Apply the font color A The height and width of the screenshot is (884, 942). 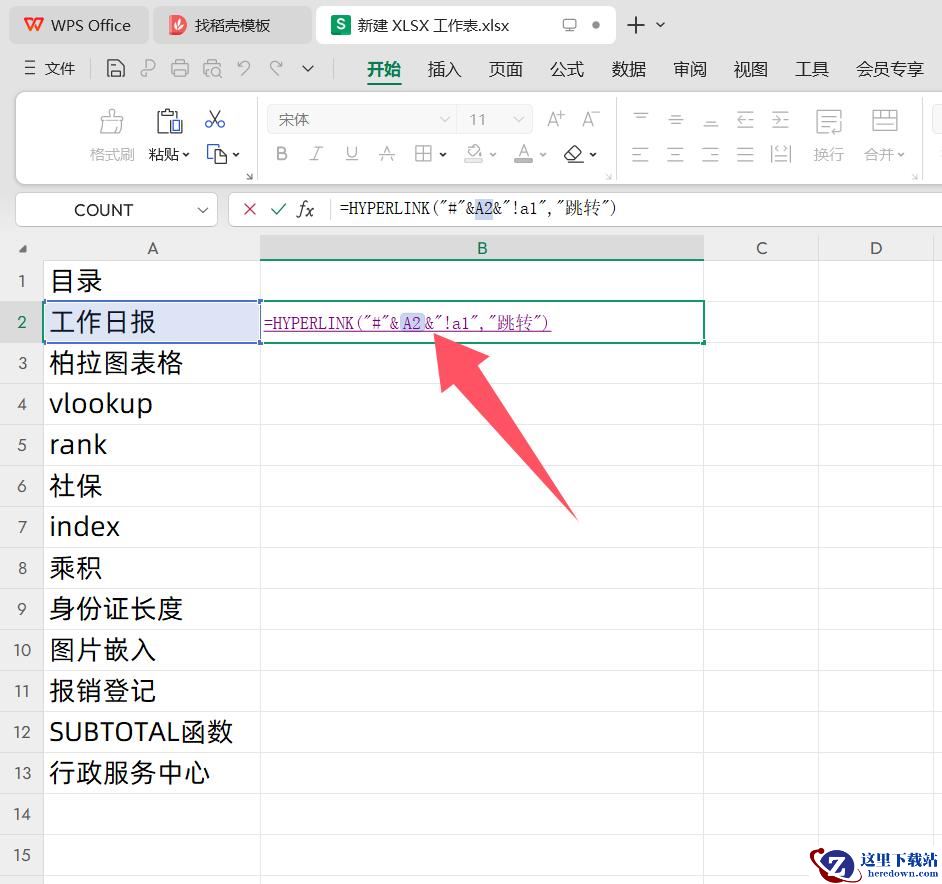pyautogui.click(x=523, y=154)
